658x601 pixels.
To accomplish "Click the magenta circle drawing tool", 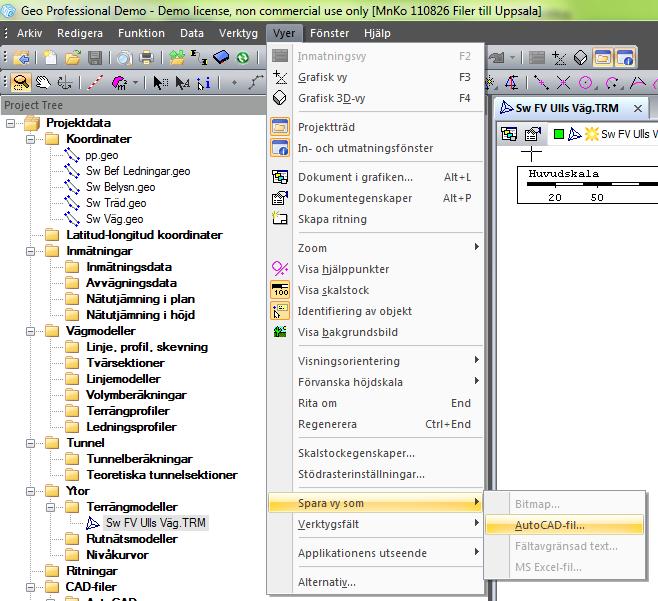I will coord(585,83).
